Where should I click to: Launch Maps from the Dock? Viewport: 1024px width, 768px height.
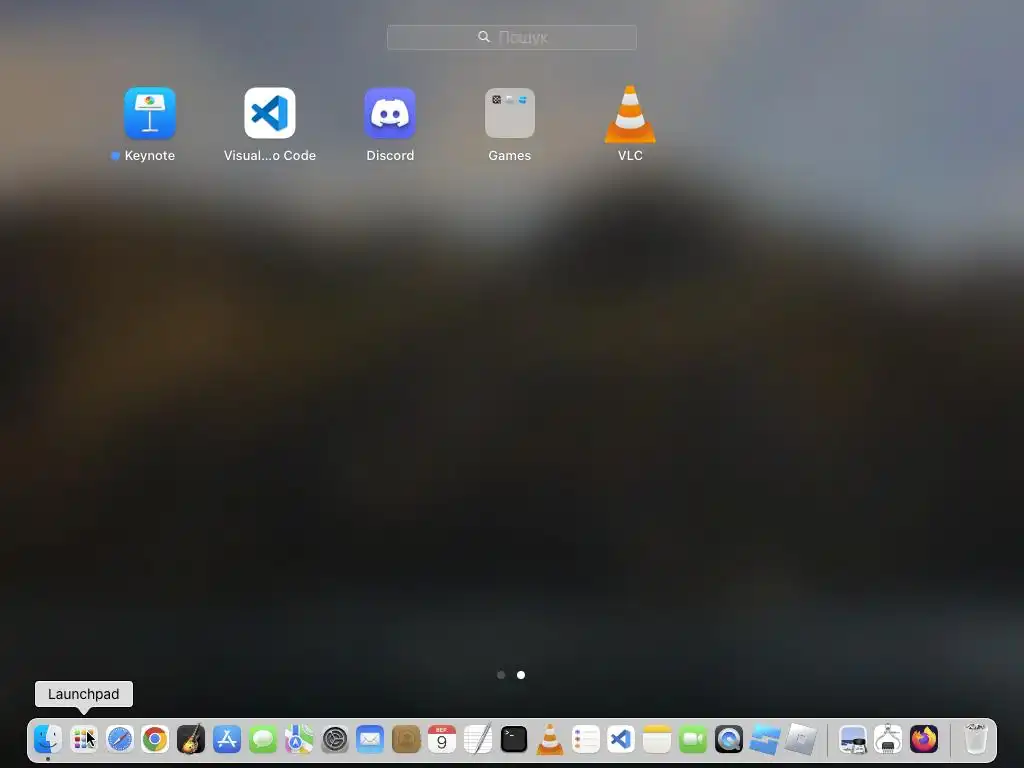(x=298, y=739)
